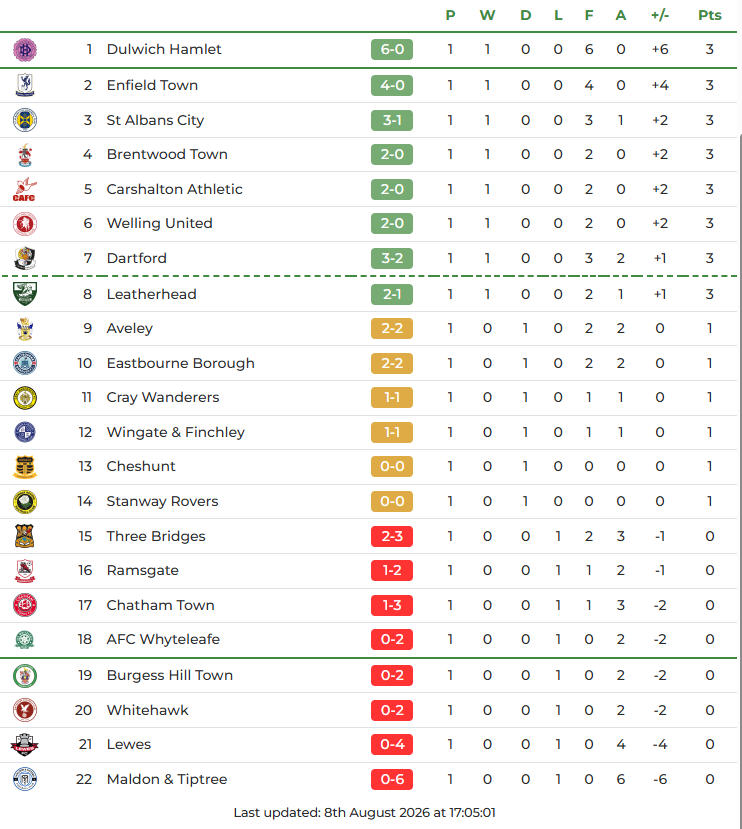Open Three Bridges' 2-3 loss result badge
The height and width of the screenshot is (829, 742).
392,537
